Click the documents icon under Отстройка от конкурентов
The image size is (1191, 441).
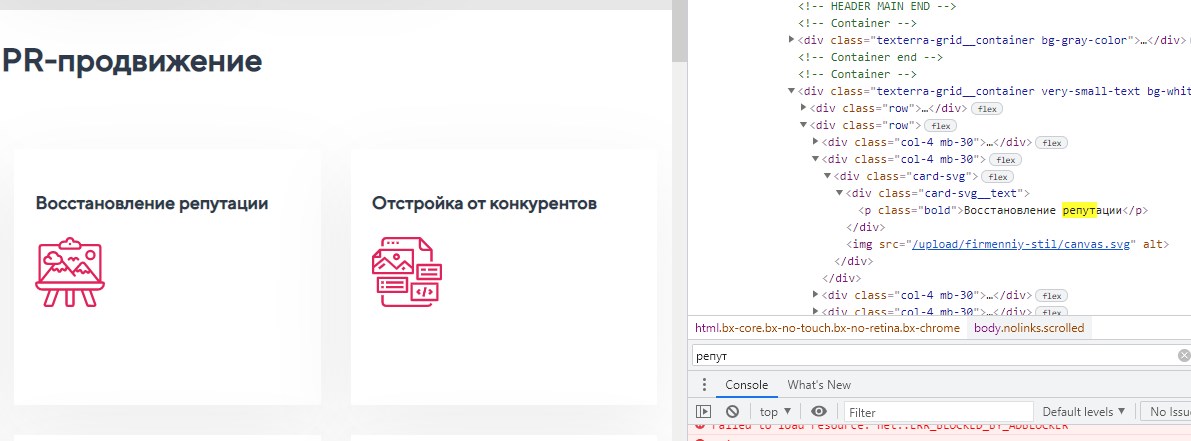[x=406, y=272]
